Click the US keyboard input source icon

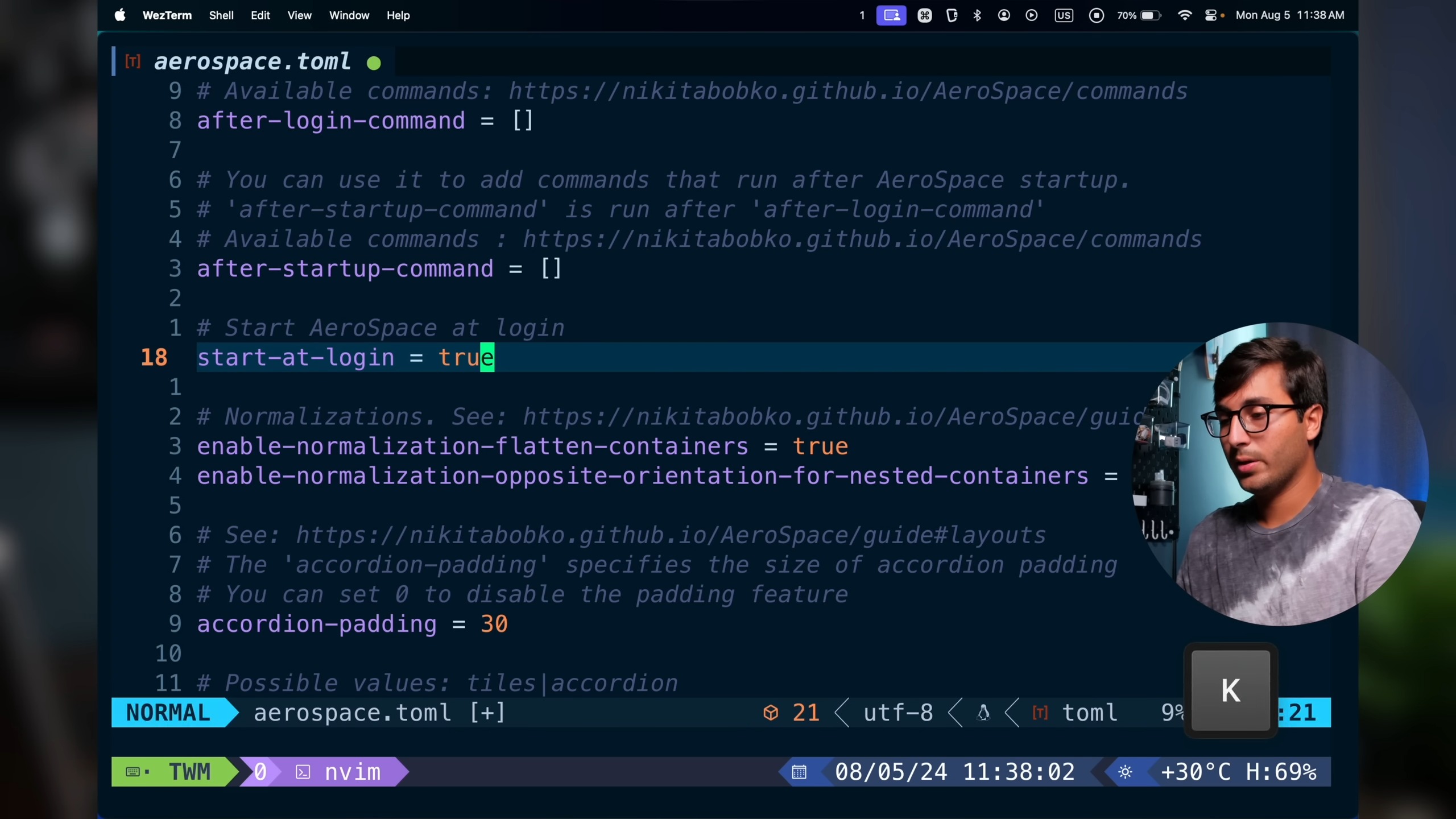[x=1064, y=15]
